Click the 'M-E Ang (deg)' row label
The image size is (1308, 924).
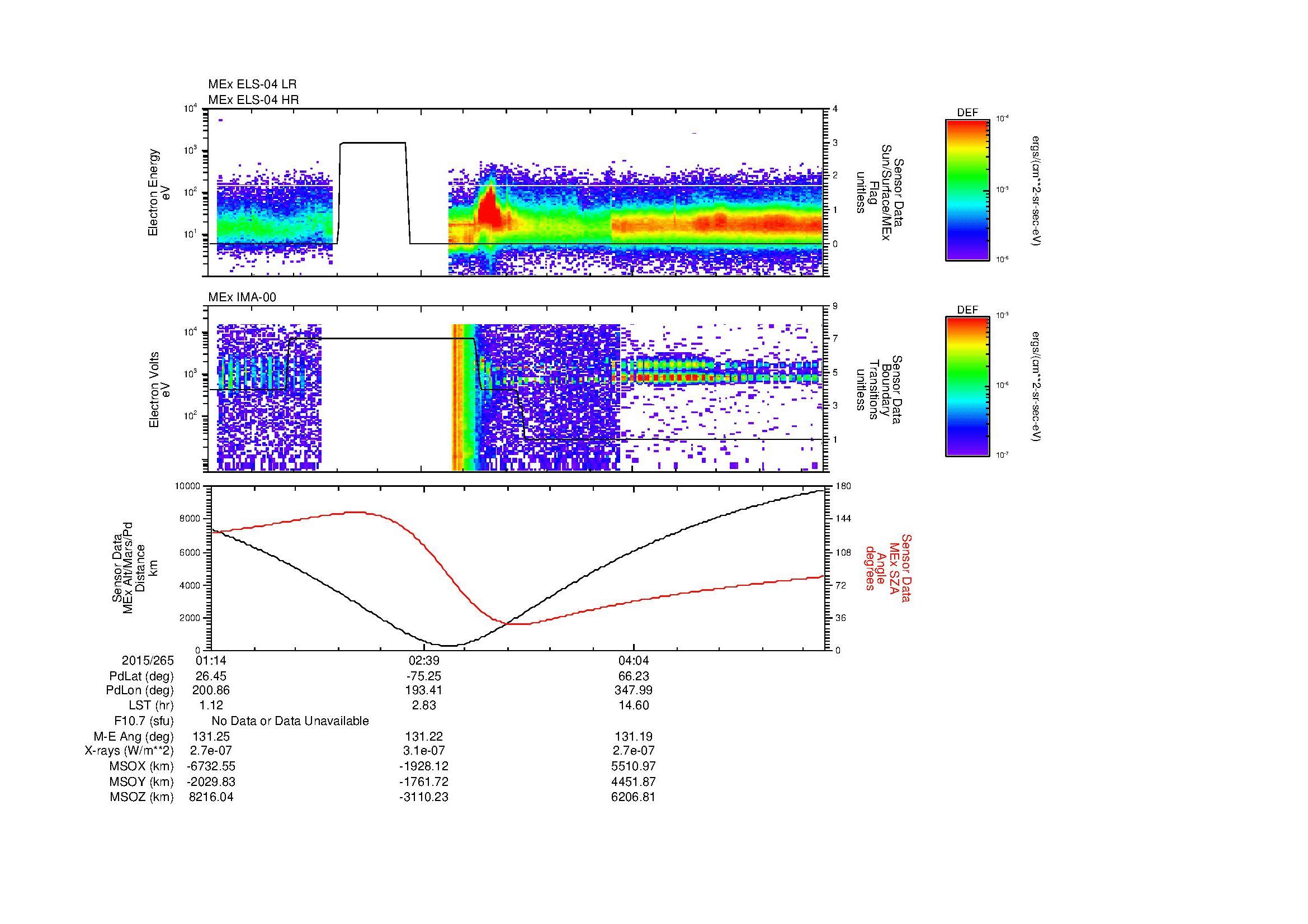[x=134, y=737]
